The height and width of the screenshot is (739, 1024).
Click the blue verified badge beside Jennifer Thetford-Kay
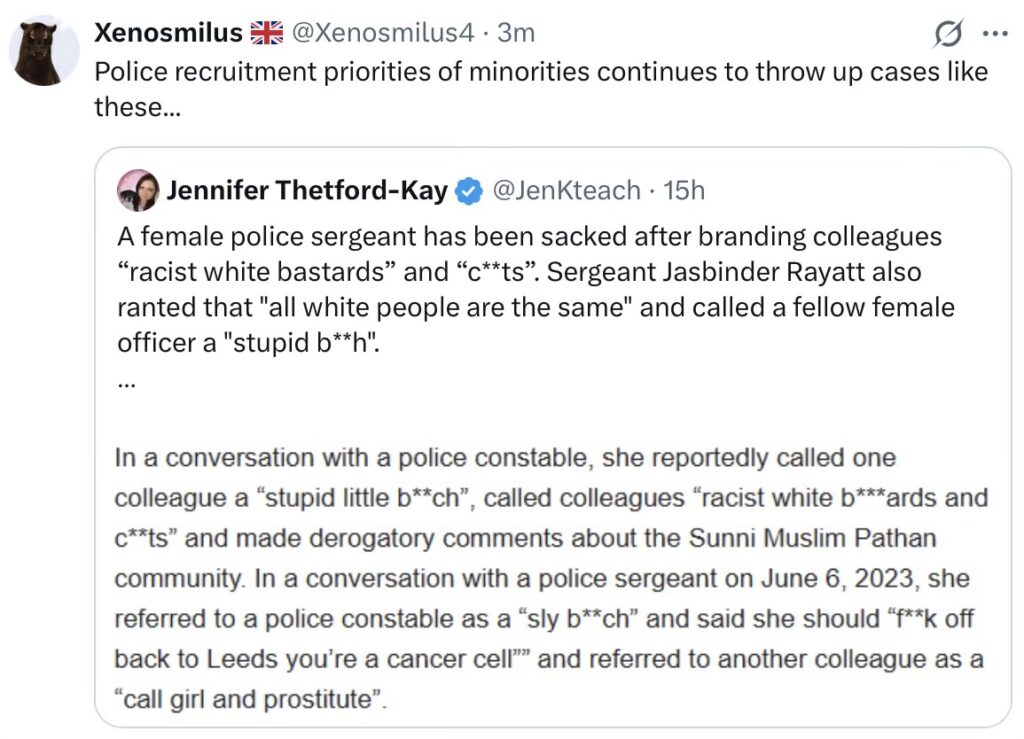[x=470, y=190]
